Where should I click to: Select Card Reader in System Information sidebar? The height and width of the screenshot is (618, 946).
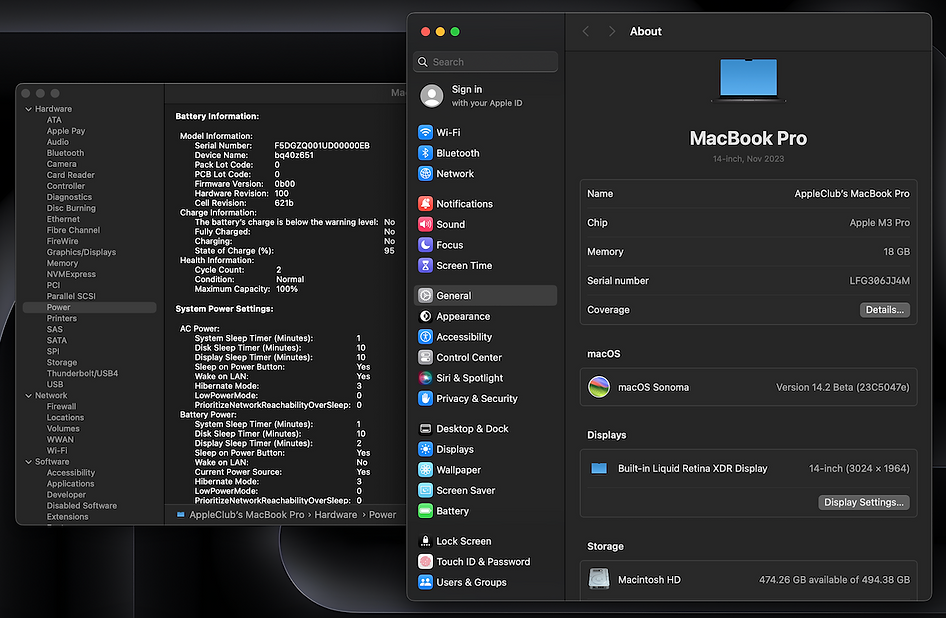(71, 175)
